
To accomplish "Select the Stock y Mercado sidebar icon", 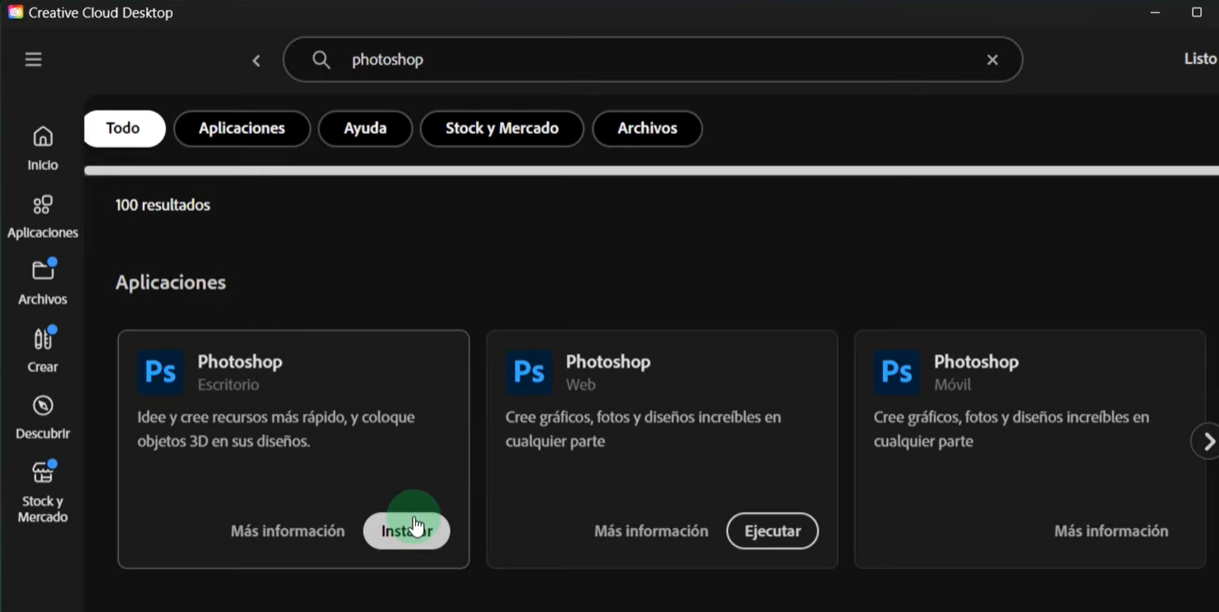I will coord(41,477).
